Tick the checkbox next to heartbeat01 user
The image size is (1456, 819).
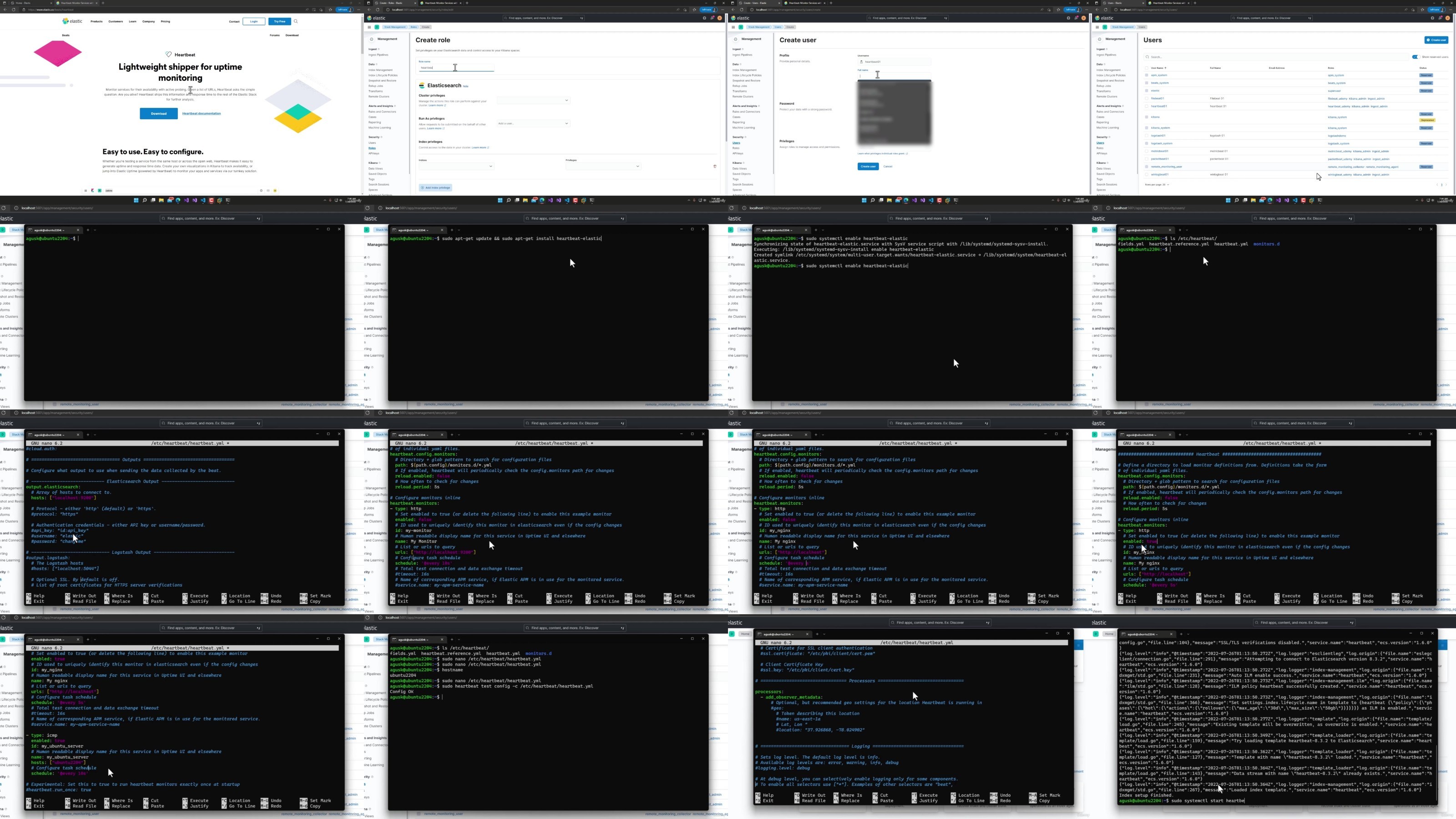tap(1147, 106)
